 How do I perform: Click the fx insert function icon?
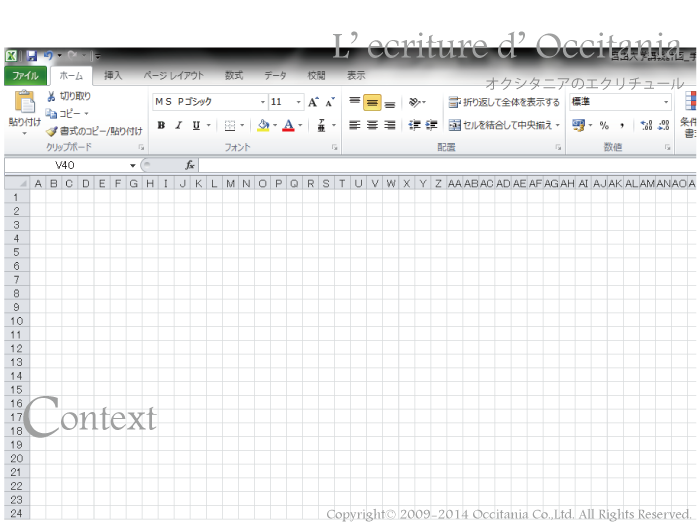(x=190, y=165)
